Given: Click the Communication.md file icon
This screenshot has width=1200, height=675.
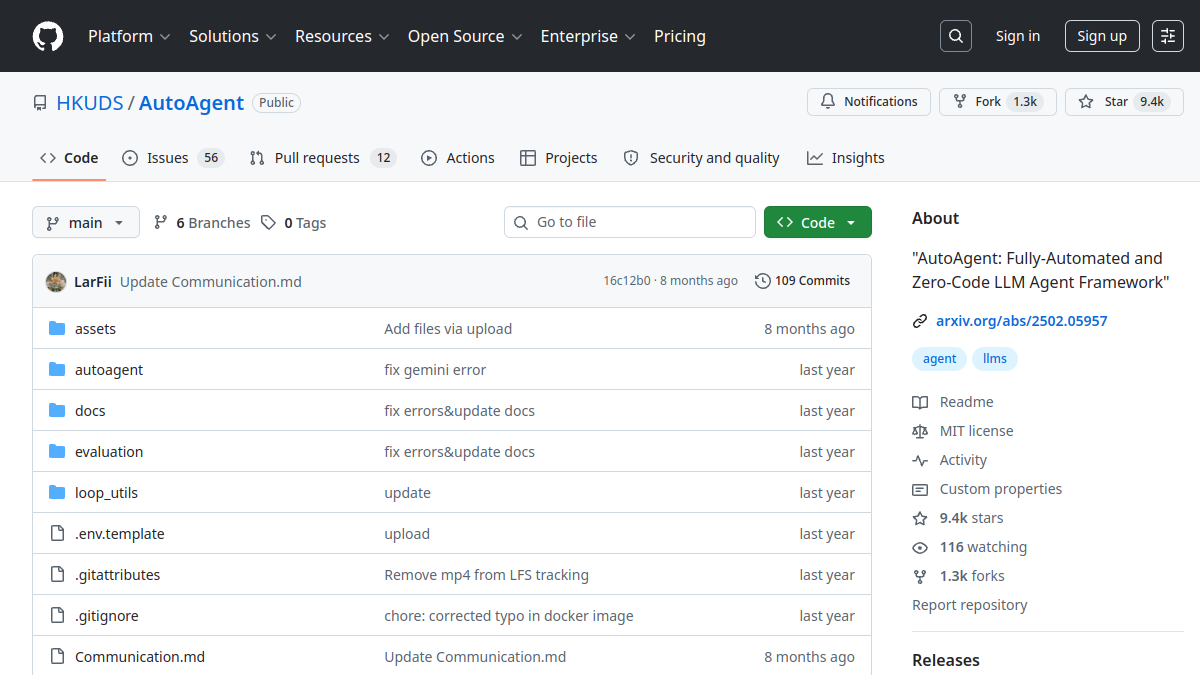Looking at the screenshot, I should 57,657.
